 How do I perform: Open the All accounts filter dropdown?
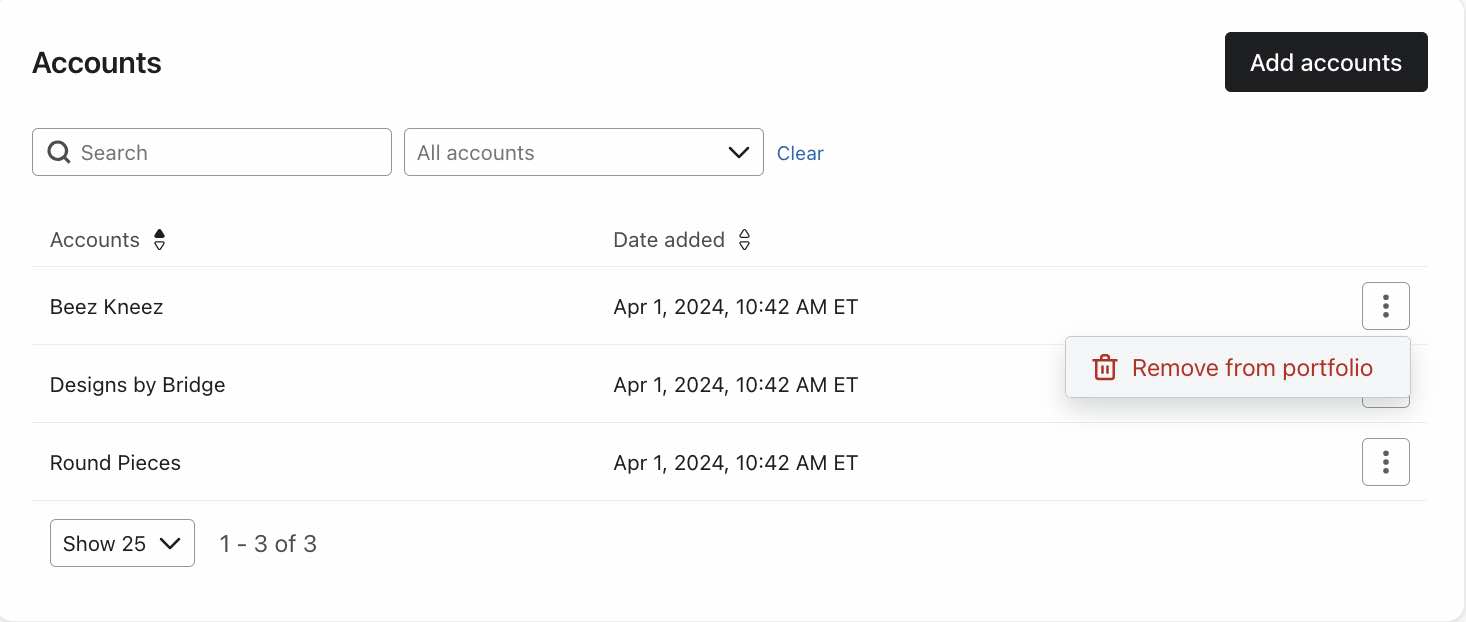[584, 152]
